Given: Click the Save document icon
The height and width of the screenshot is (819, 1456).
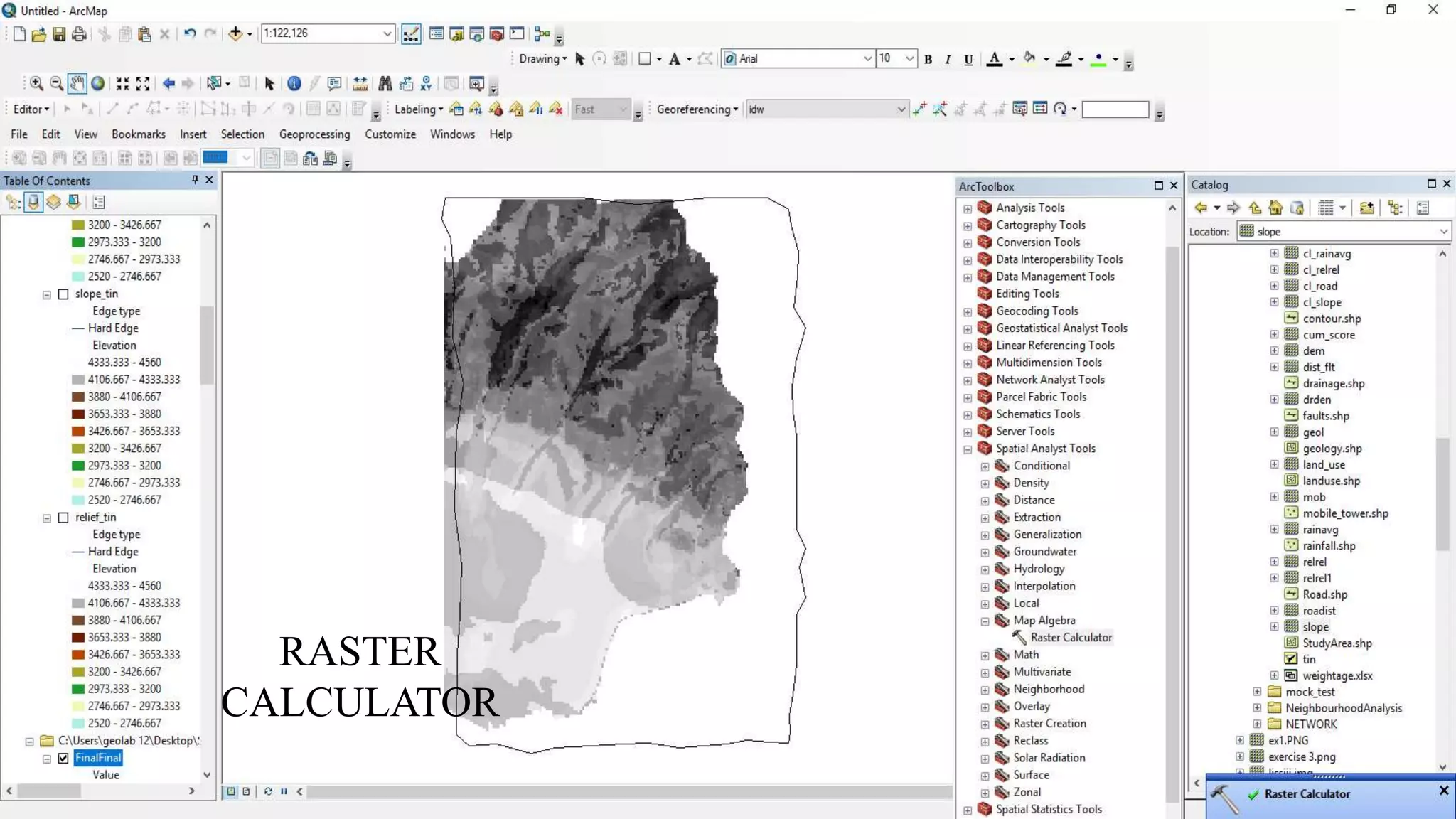Looking at the screenshot, I should pos(59,33).
